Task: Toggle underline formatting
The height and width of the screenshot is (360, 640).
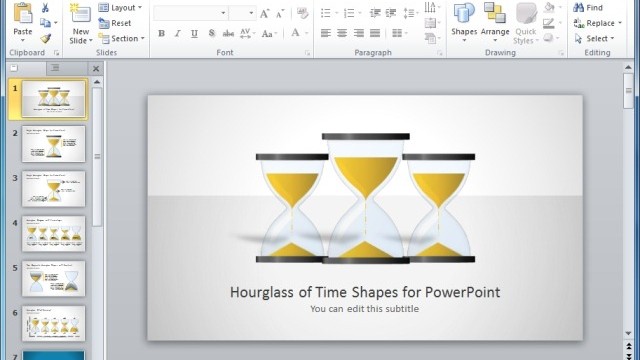Action: pyautogui.click(x=194, y=33)
